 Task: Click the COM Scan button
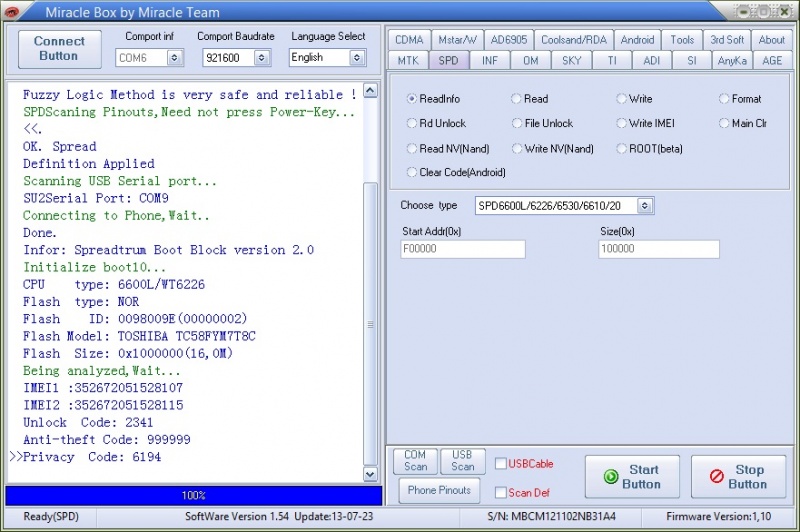click(415, 461)
